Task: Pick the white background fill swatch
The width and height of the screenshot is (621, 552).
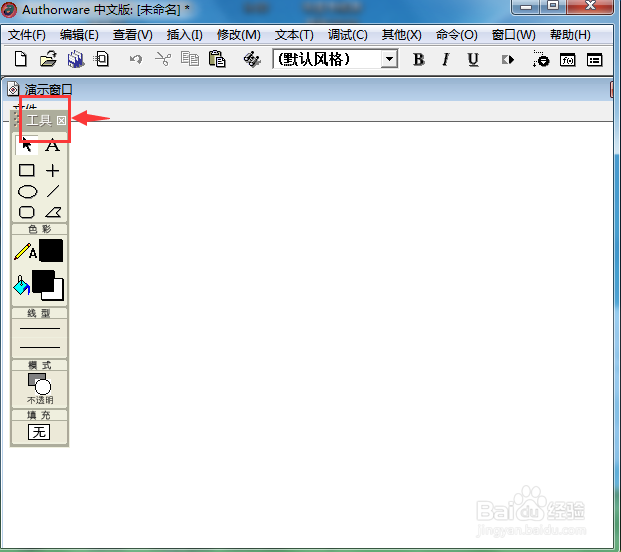Action: 57,293
